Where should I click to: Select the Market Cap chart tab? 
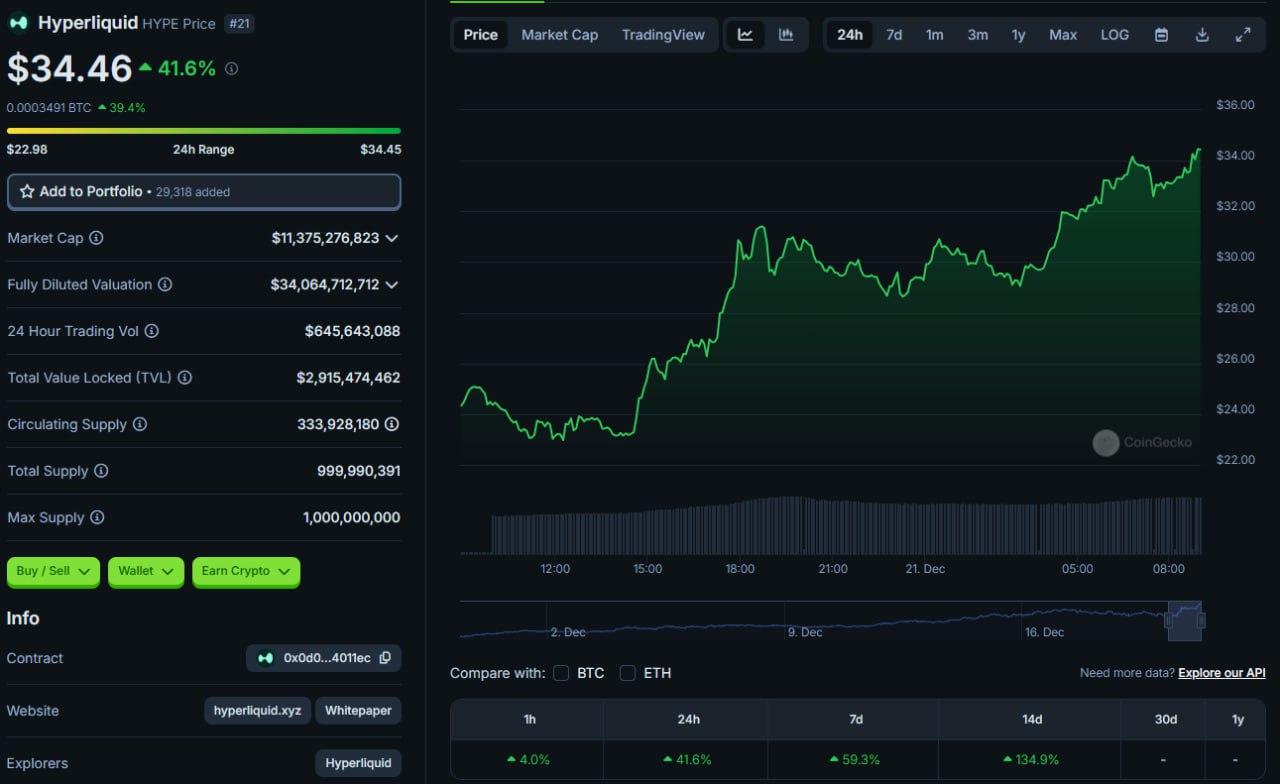(x=560, y=34)
